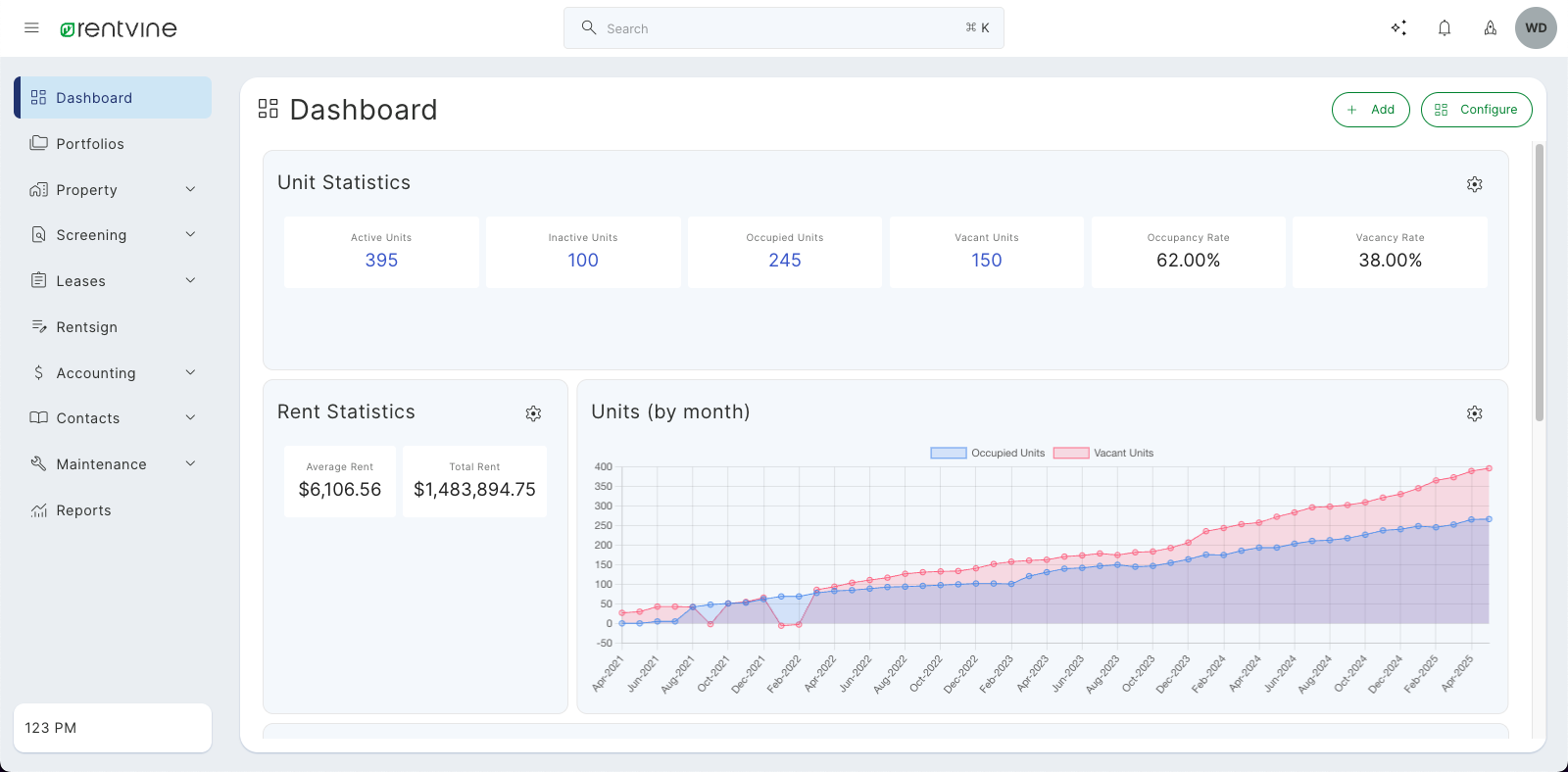Open the hamburger menu icon
Screen dimensions: 1568x772
[x=31, y=28]
